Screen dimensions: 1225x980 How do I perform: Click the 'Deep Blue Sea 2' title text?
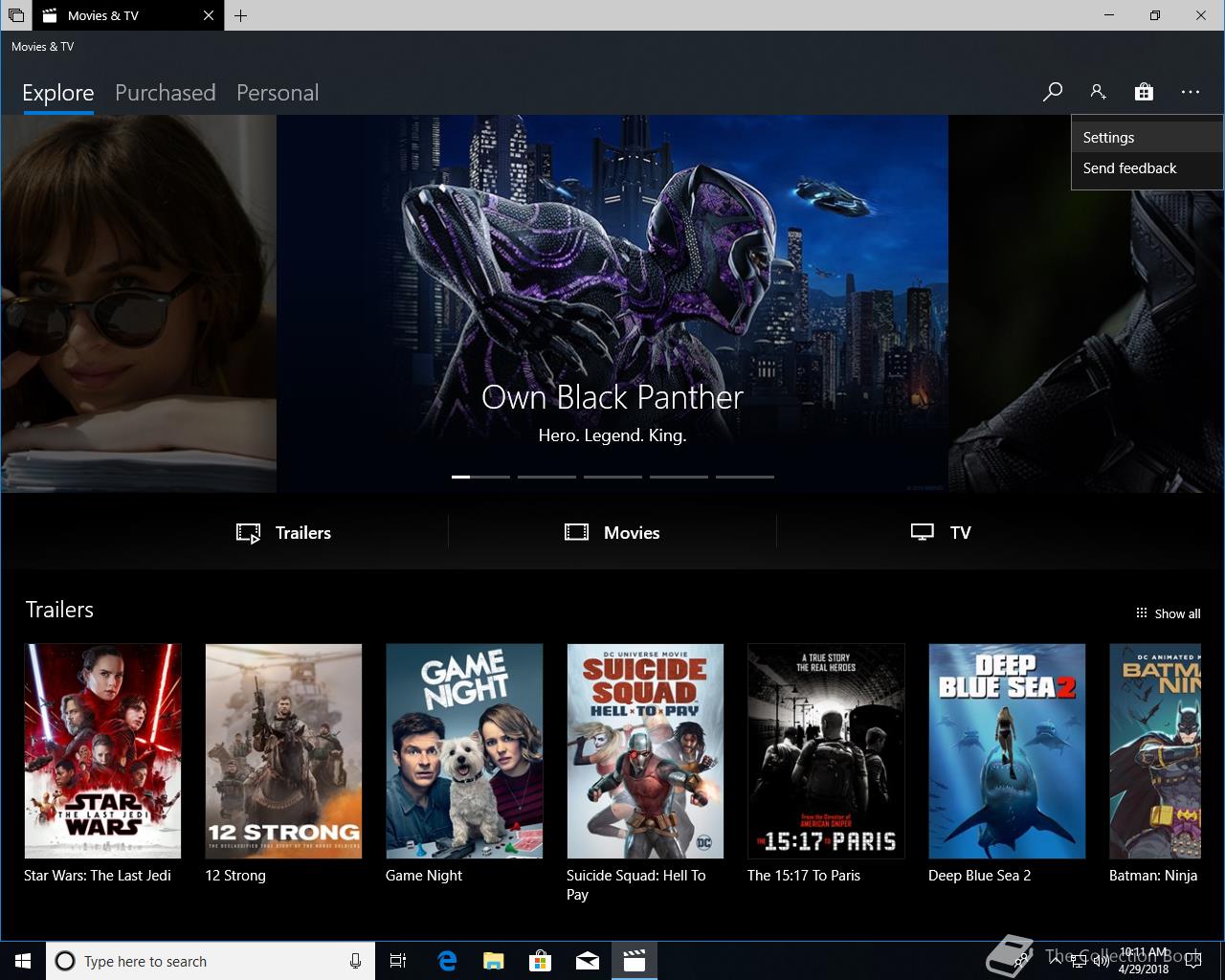[x=980, y=876]
